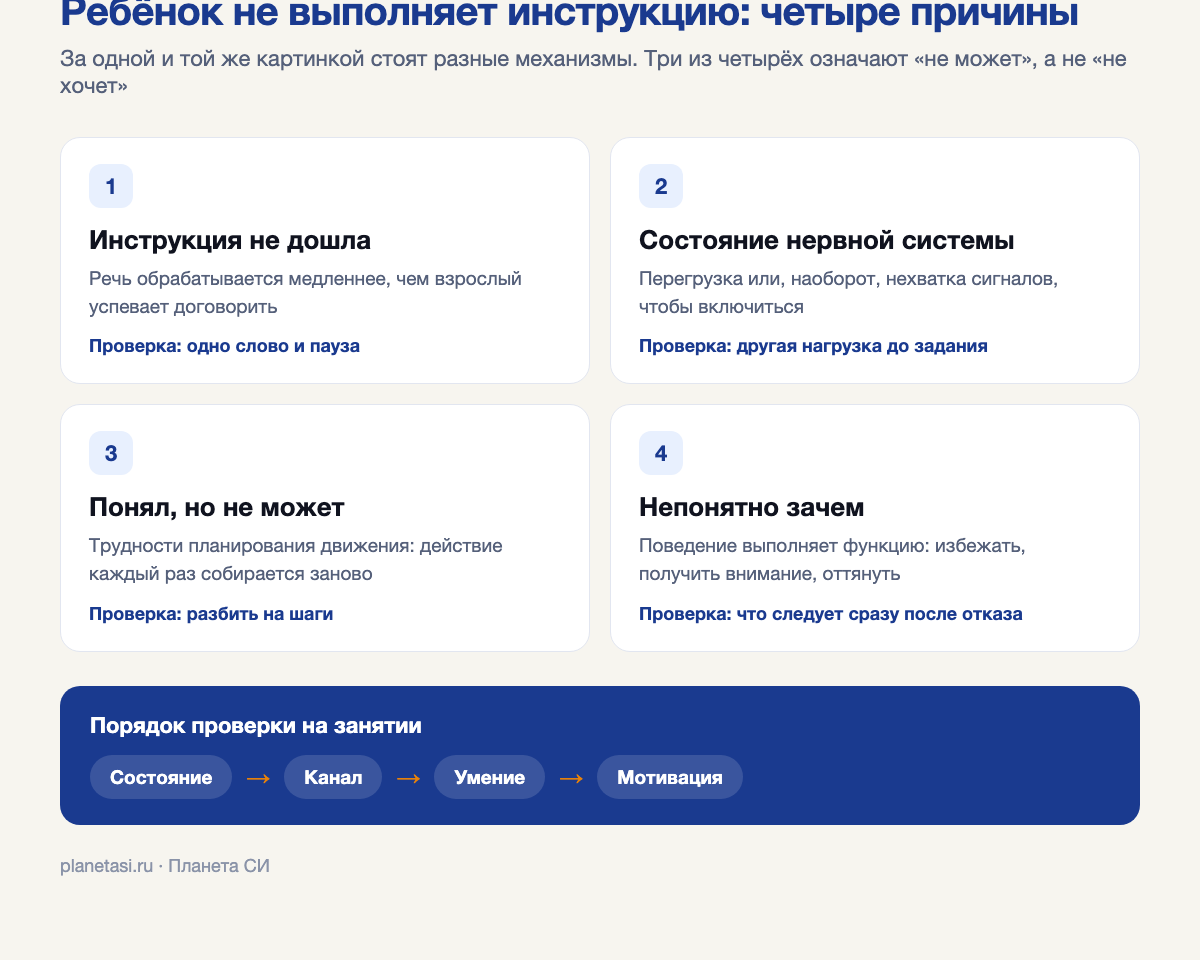This screenshot has height=960, width=1200.
Task: Click "Проверка: разбить на шаги"
Action: point(211,614)
